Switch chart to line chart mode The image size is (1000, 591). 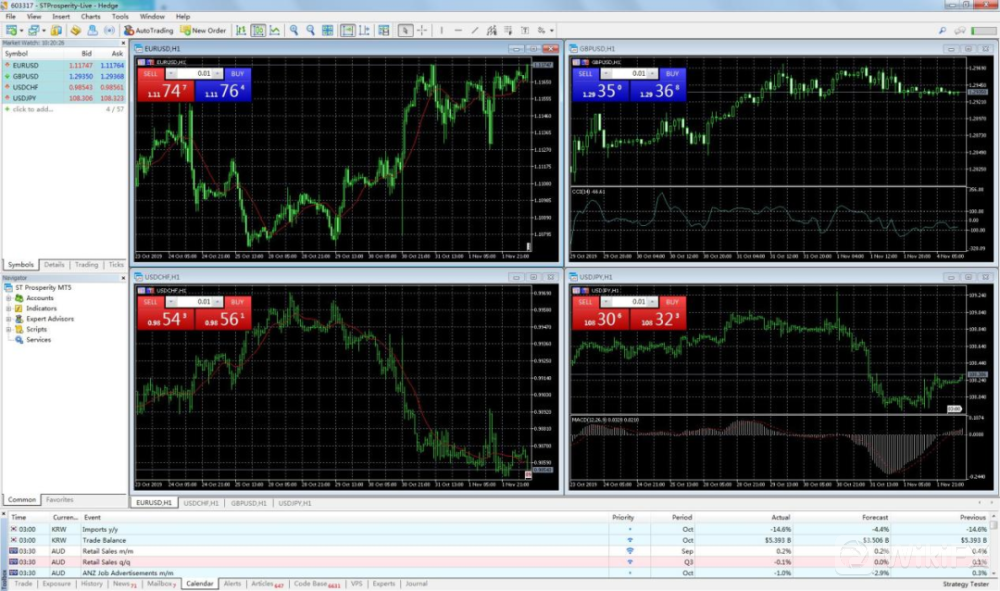coord(275,30)
